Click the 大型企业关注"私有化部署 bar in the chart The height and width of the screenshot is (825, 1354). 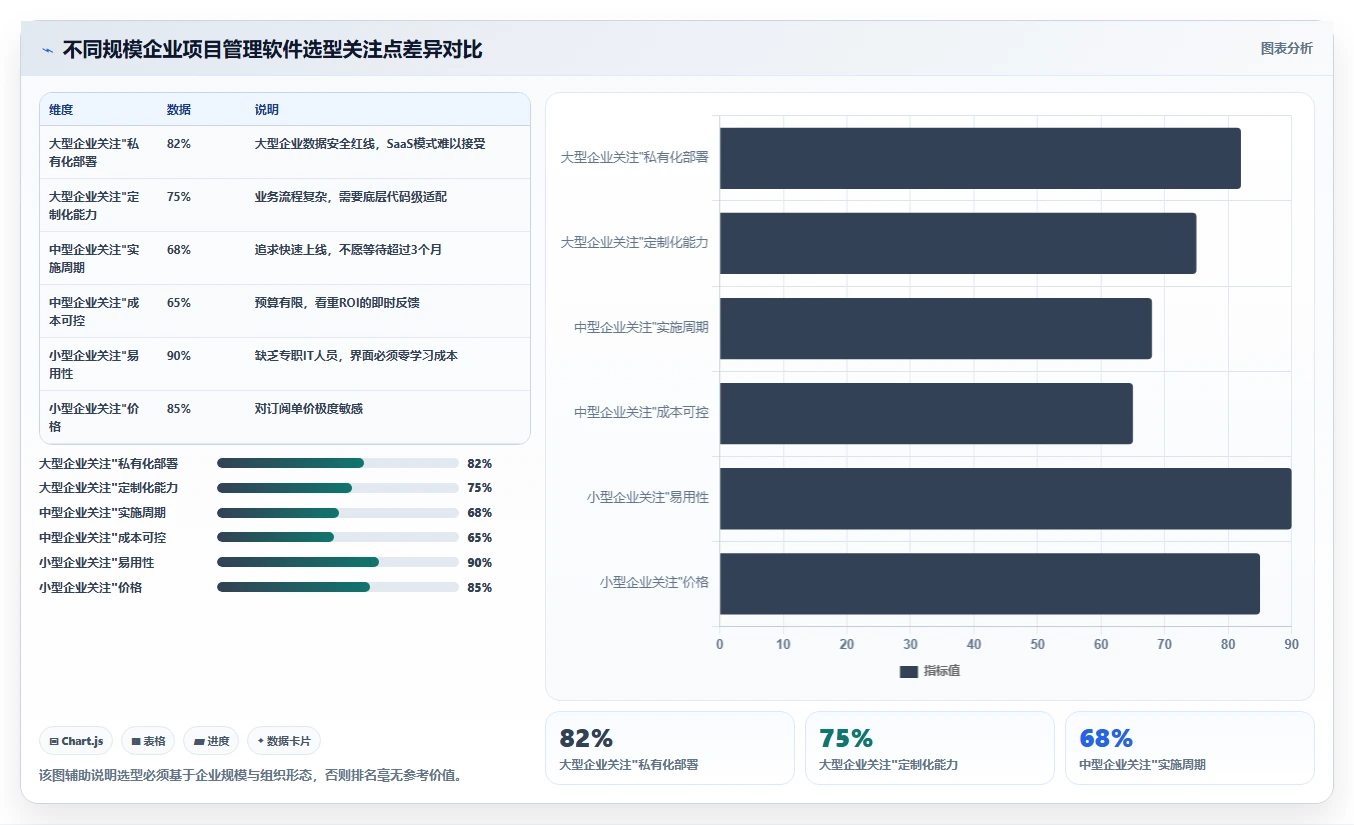[x=980, y=158]
